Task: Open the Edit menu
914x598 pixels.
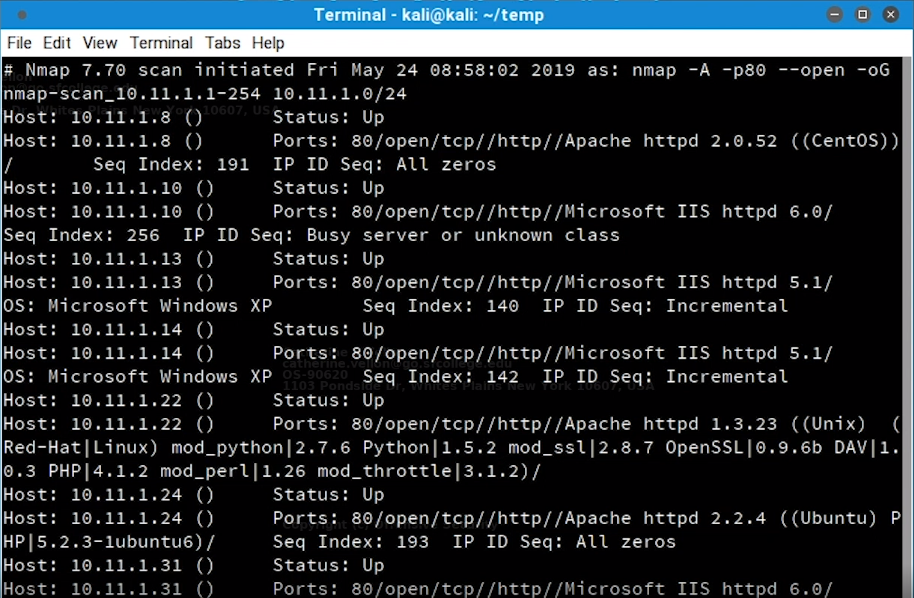Action: click(57, 43)
